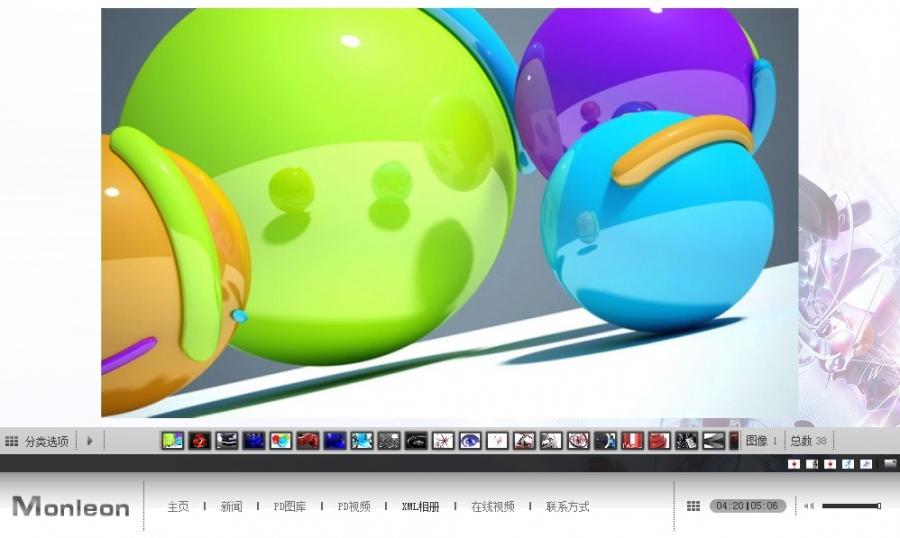
Task: Open the XML相册 album tab
Action: tap(420, 506)
